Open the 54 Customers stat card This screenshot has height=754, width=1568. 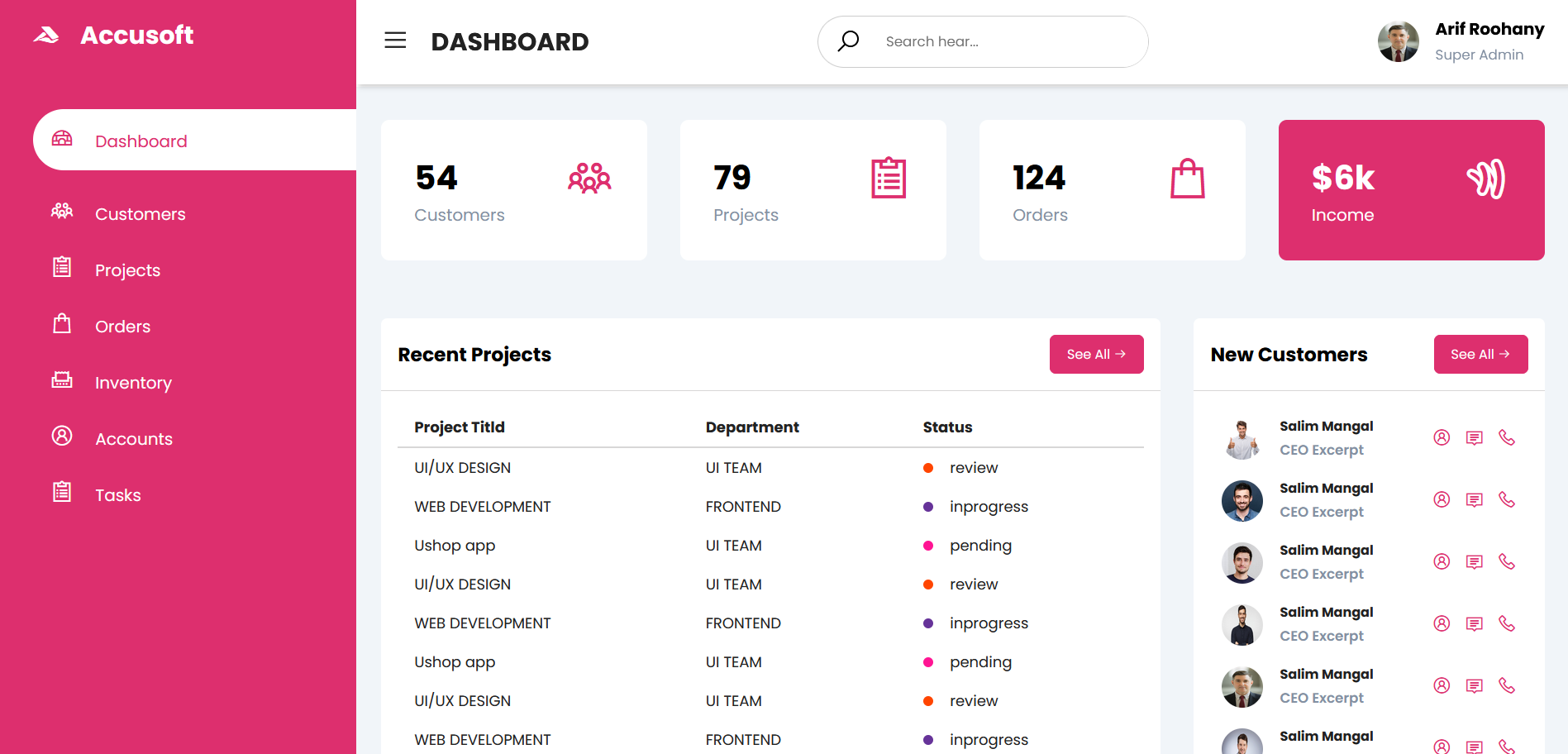tap(514, 190)
